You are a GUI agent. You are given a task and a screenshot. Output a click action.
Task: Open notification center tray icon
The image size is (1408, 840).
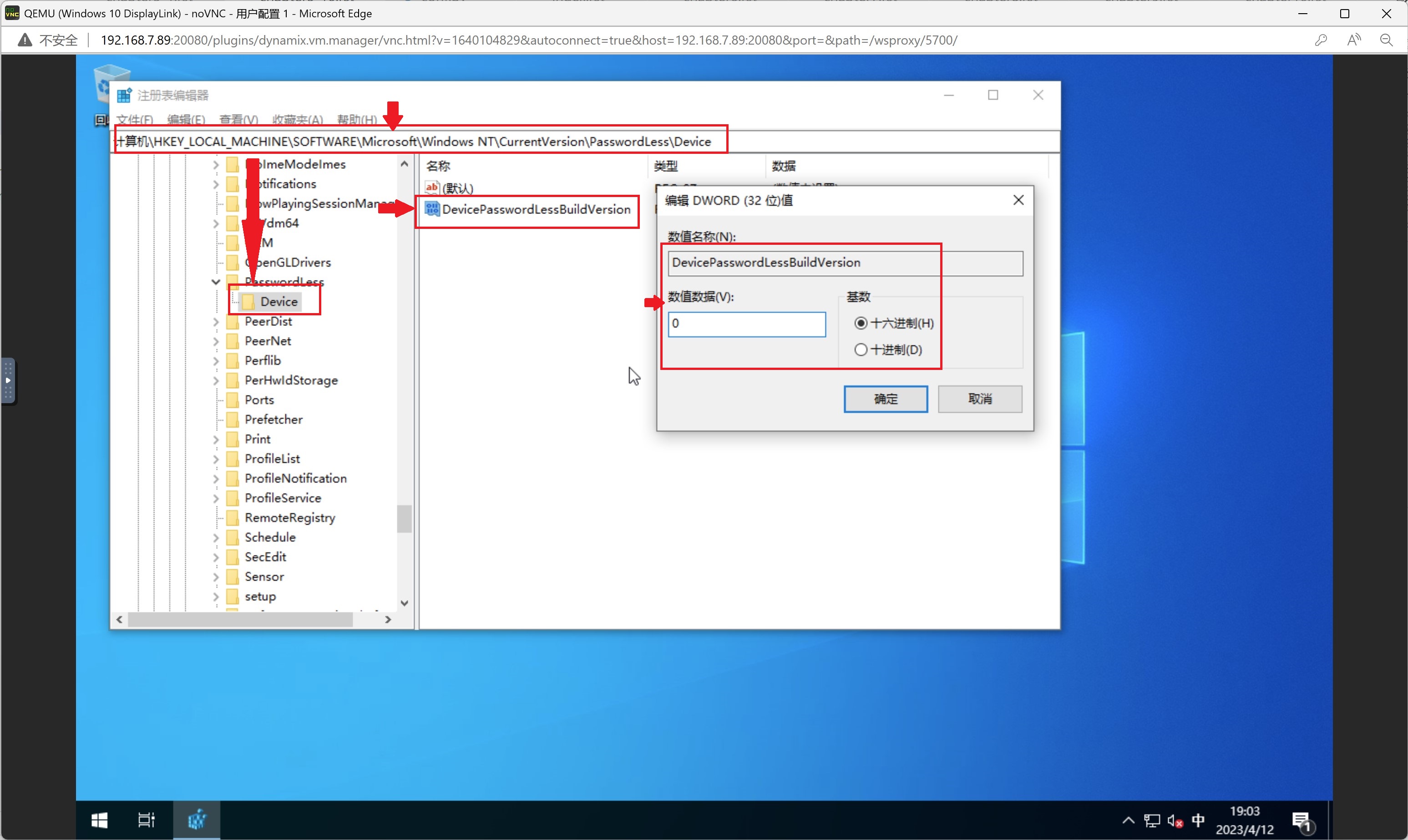coord(1301,820)
